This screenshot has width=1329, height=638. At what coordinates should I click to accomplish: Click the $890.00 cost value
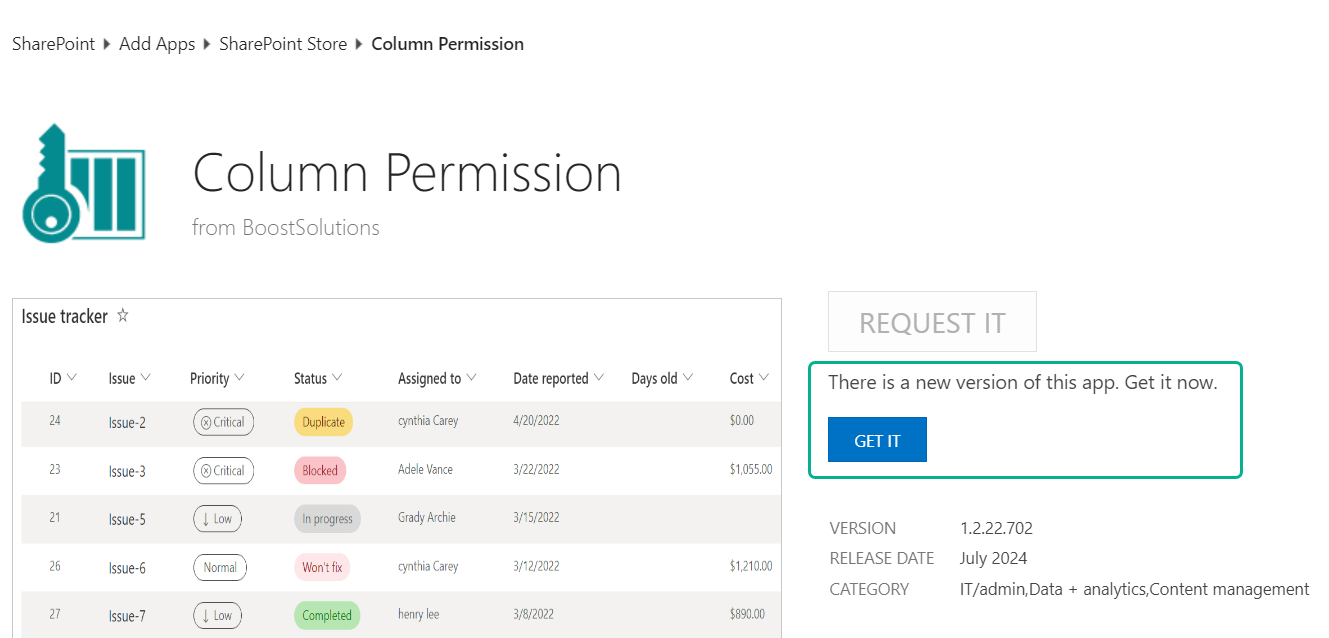tap(747, 614)
